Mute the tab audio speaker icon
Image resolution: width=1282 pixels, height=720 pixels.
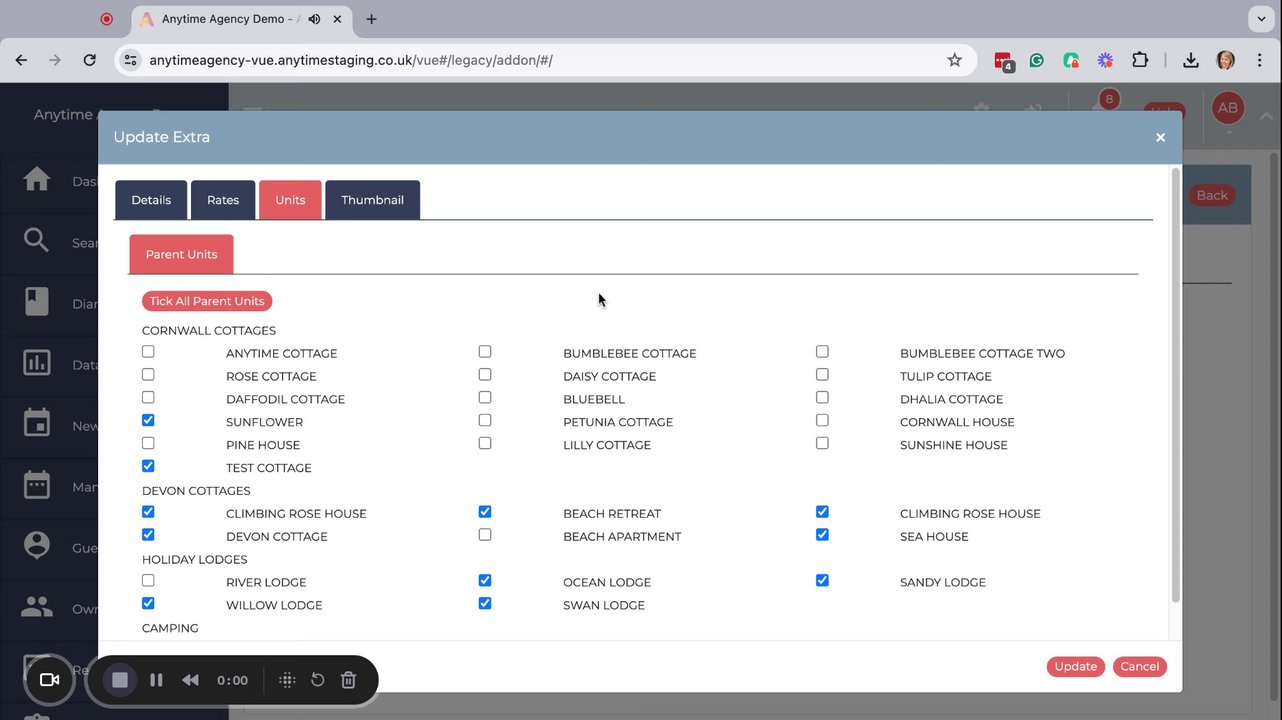(x=315, y=19)
